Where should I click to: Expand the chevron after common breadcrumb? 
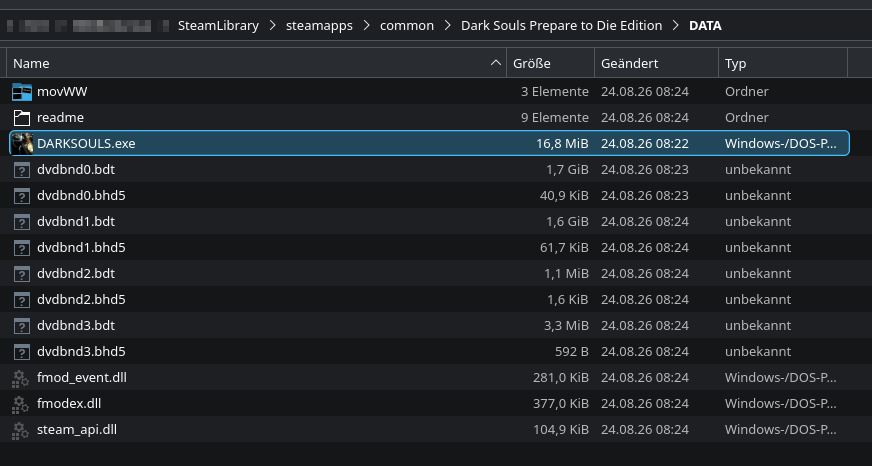pos(448,26)
